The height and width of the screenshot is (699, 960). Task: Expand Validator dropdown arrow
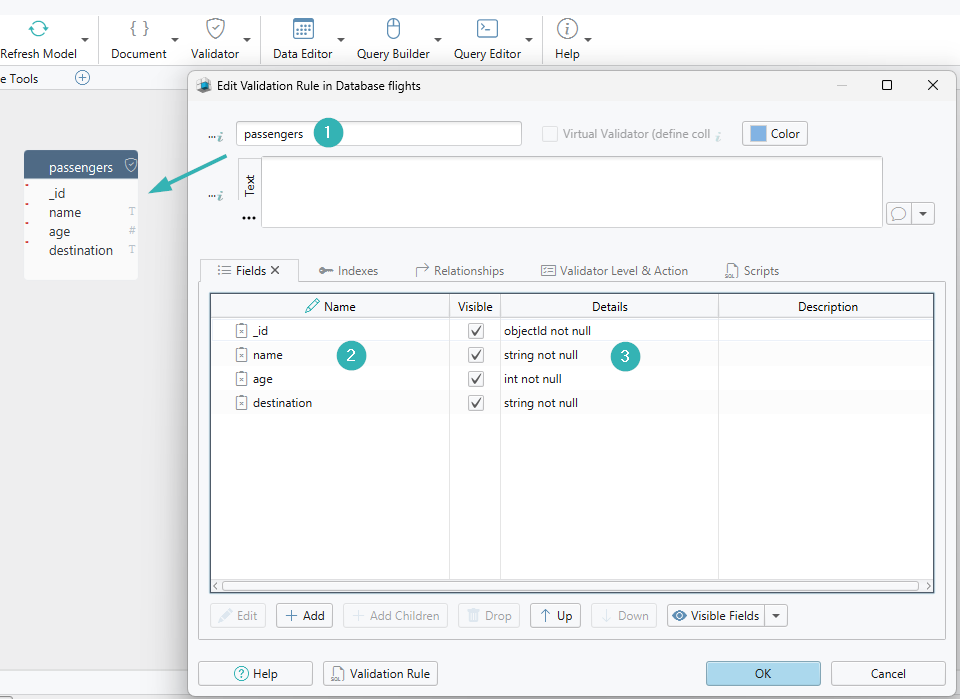(x=247, y=40)
